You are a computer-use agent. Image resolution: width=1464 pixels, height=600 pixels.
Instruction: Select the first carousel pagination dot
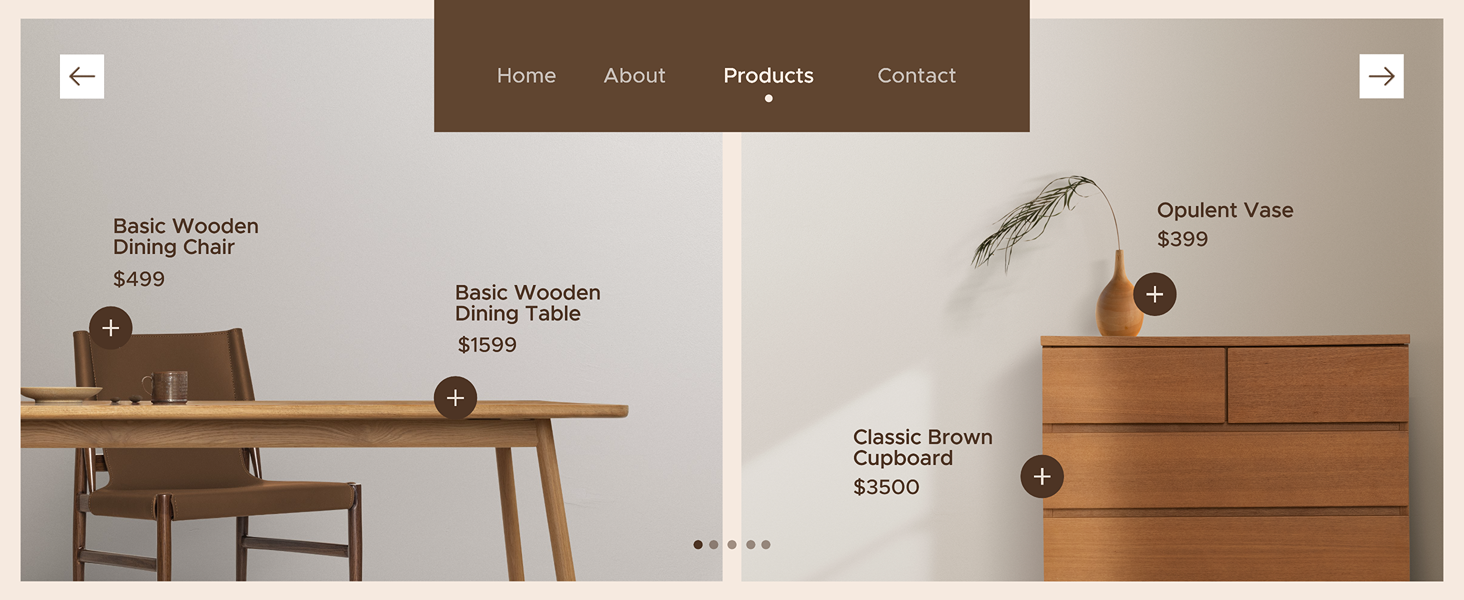[698, 545]
